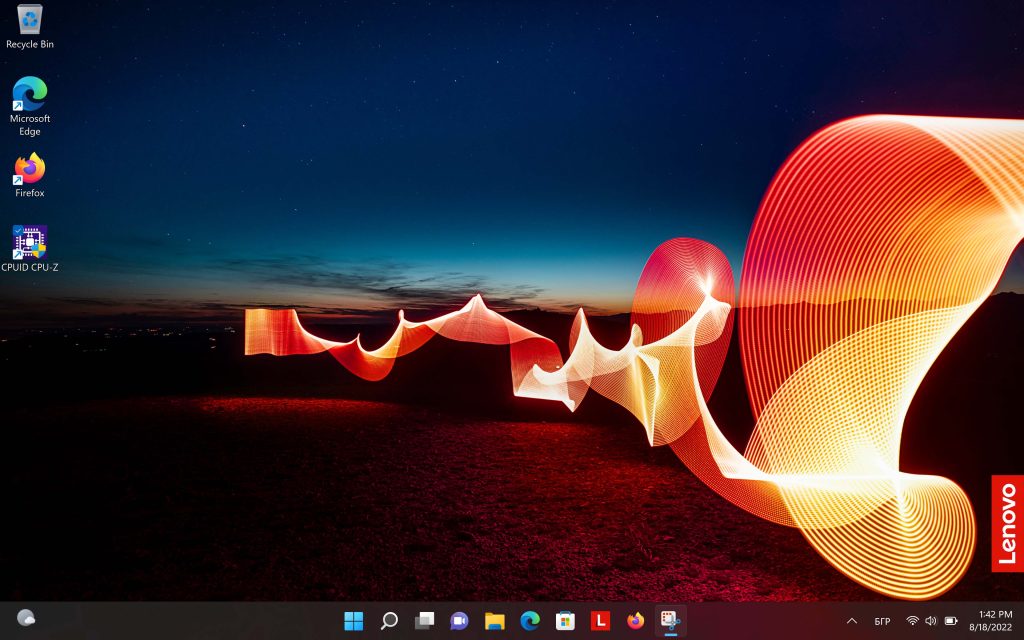Open File Explorer from the taskbar
The image size is (1024, 640).
pyautogui.click(x=494, y=621)
